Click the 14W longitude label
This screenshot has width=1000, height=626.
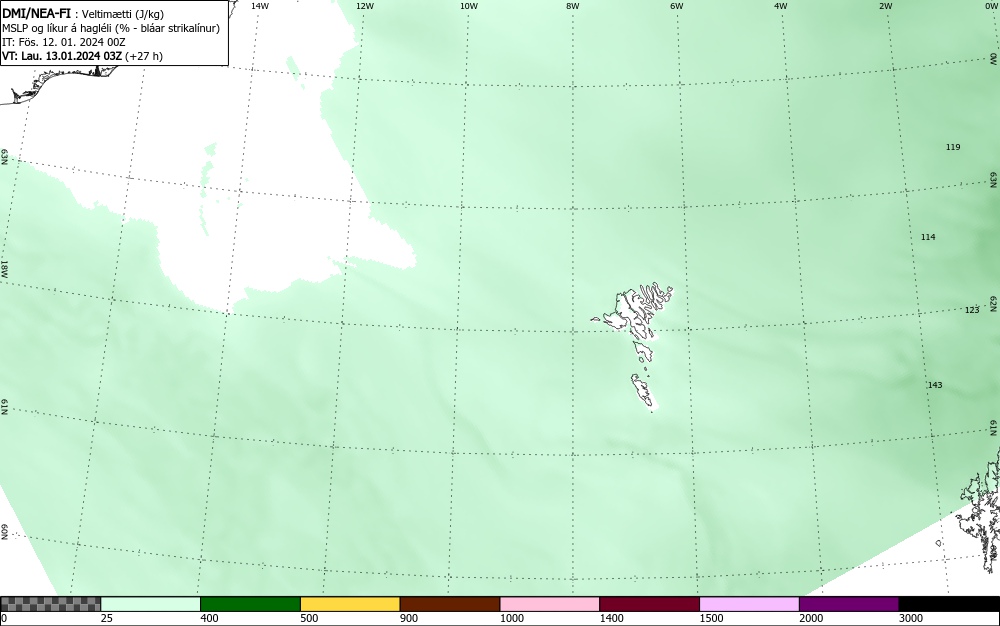260,6
